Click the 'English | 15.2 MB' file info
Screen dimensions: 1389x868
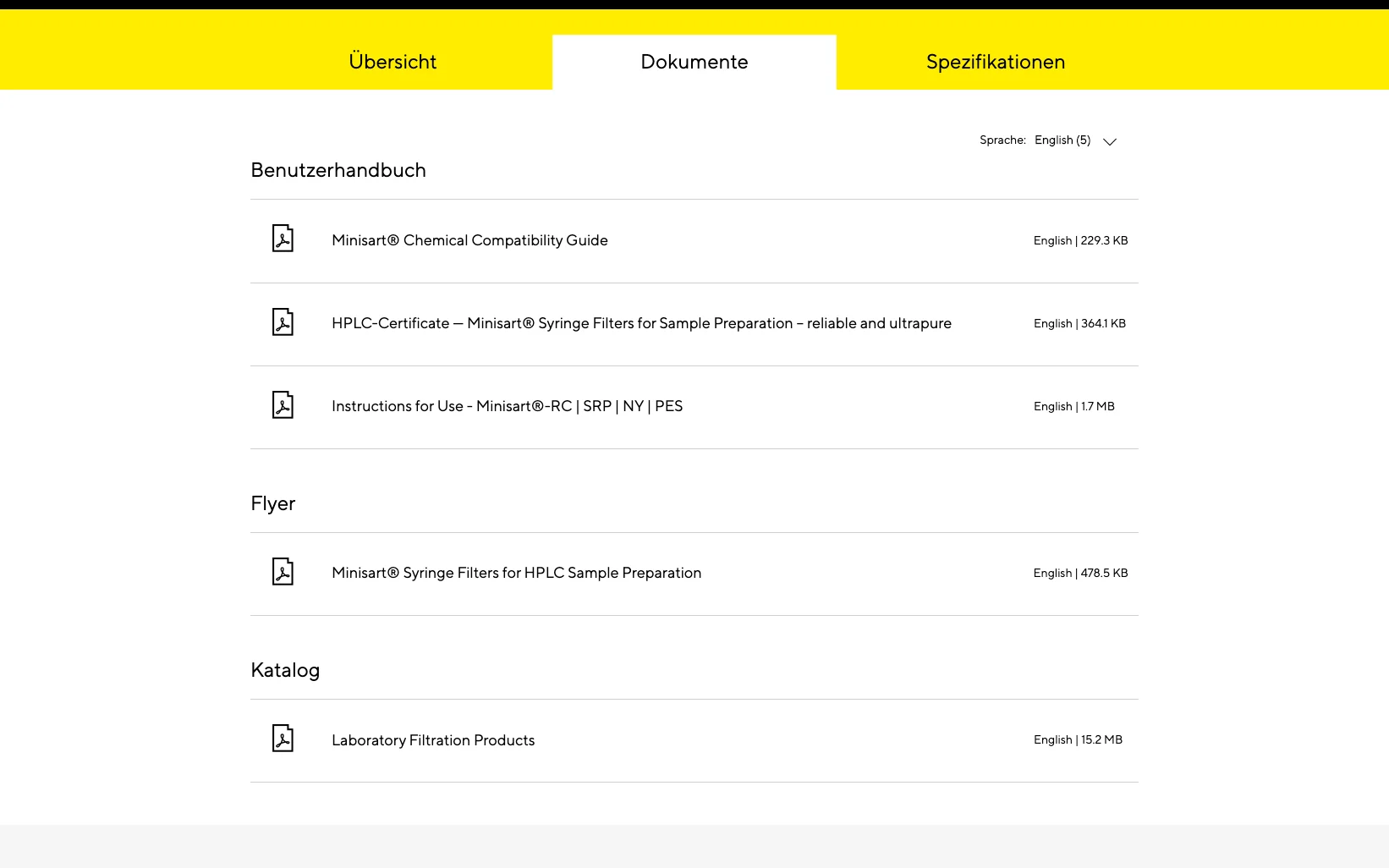coord(1078,739)
